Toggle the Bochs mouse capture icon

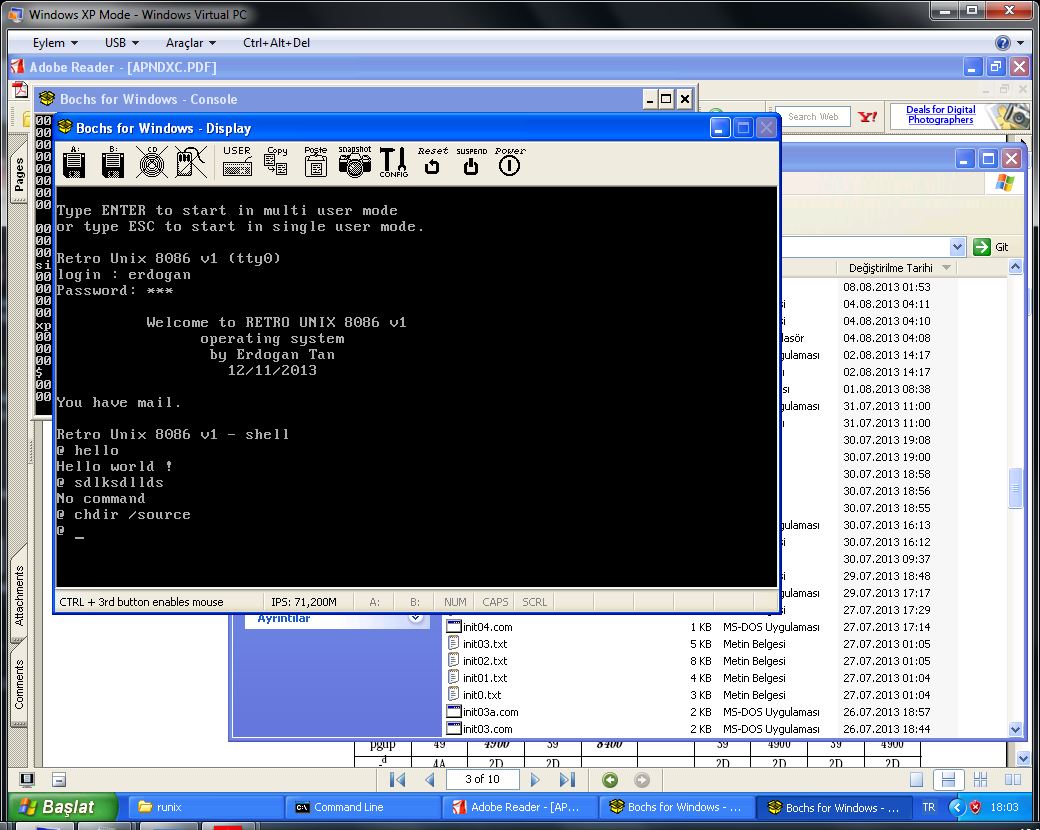click(x=190, y=162)
